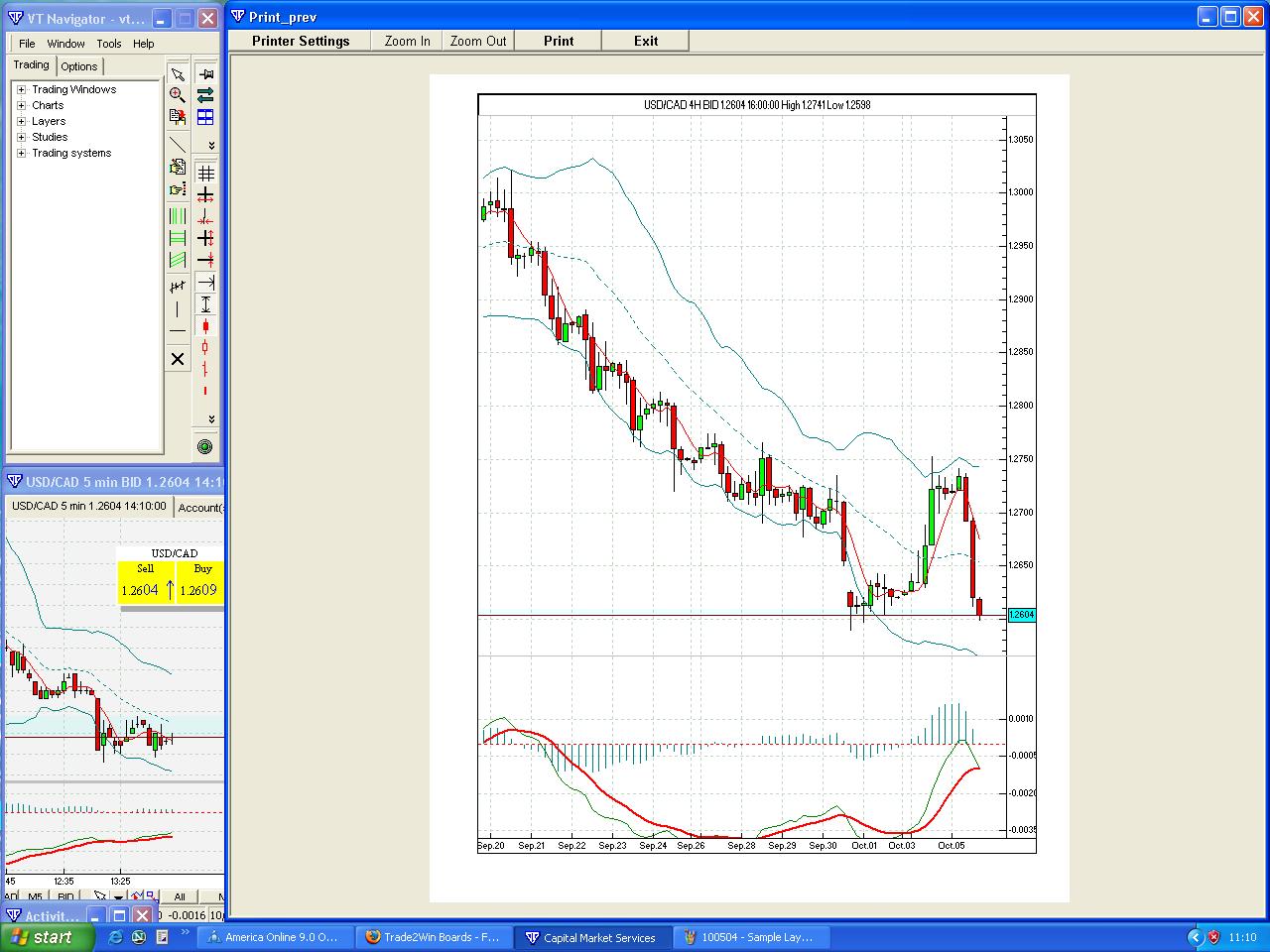Open the File menu
The width and height of the screenshot is (1270, 952).
point(27,44)
